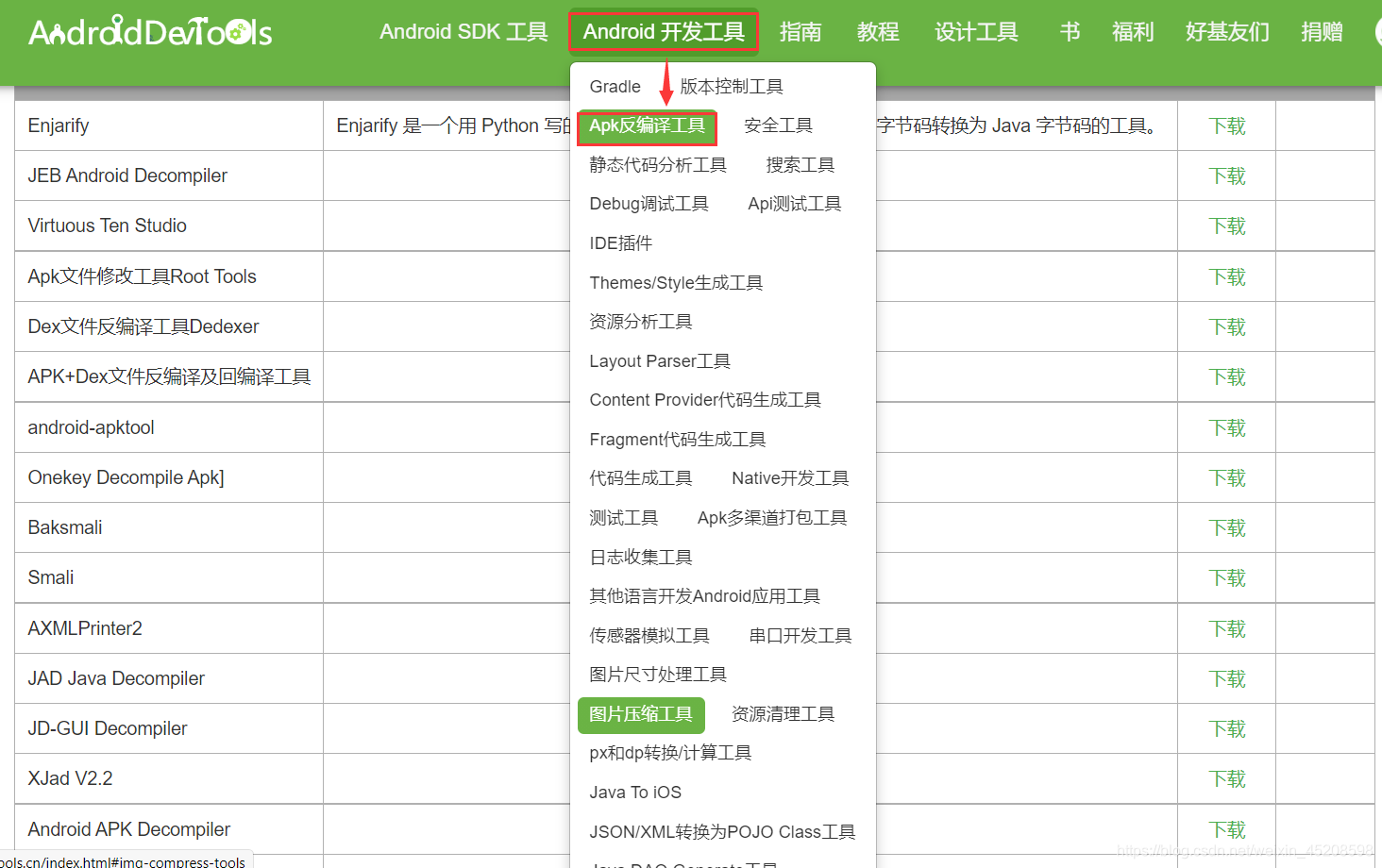Image resolution: width=1382 pixels, height=868 pixels.
Task: Open the 教程 nav item
Action: 878,32
